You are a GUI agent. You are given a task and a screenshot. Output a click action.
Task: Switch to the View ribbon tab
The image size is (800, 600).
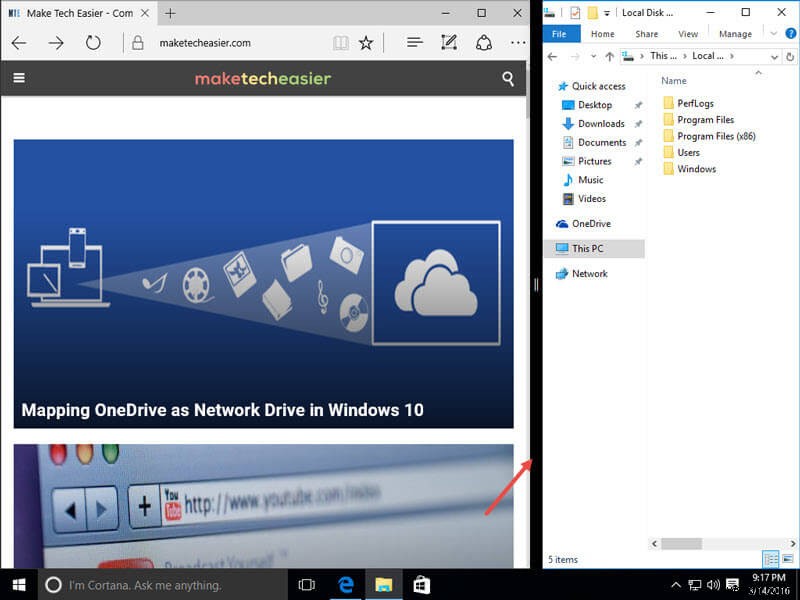tap(687, 33)
